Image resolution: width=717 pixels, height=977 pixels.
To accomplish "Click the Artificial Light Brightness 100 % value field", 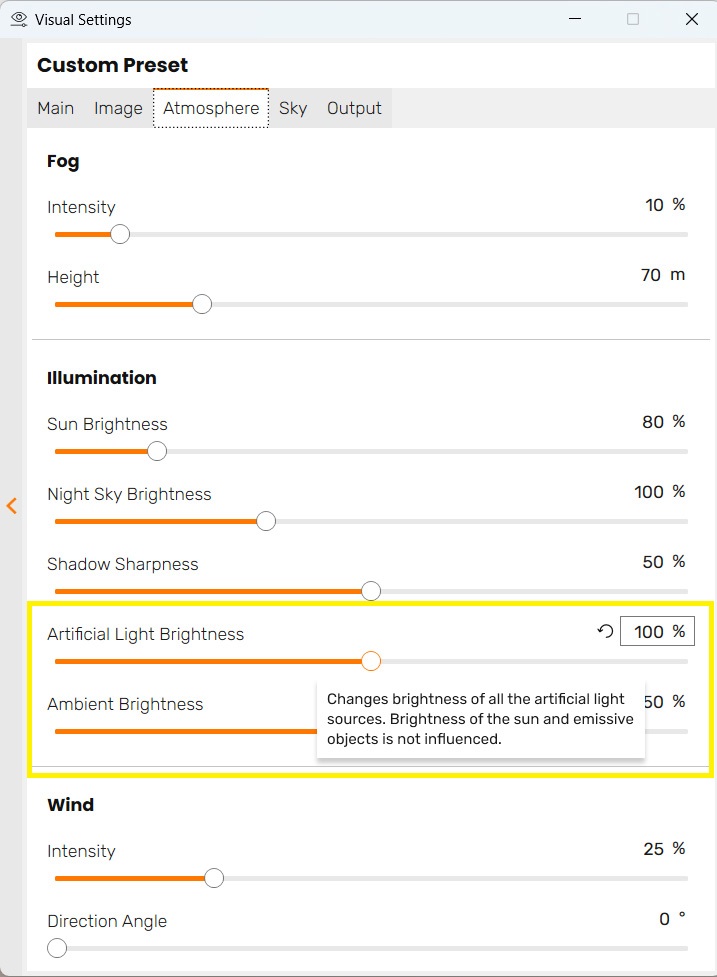I will coord(657,631).
